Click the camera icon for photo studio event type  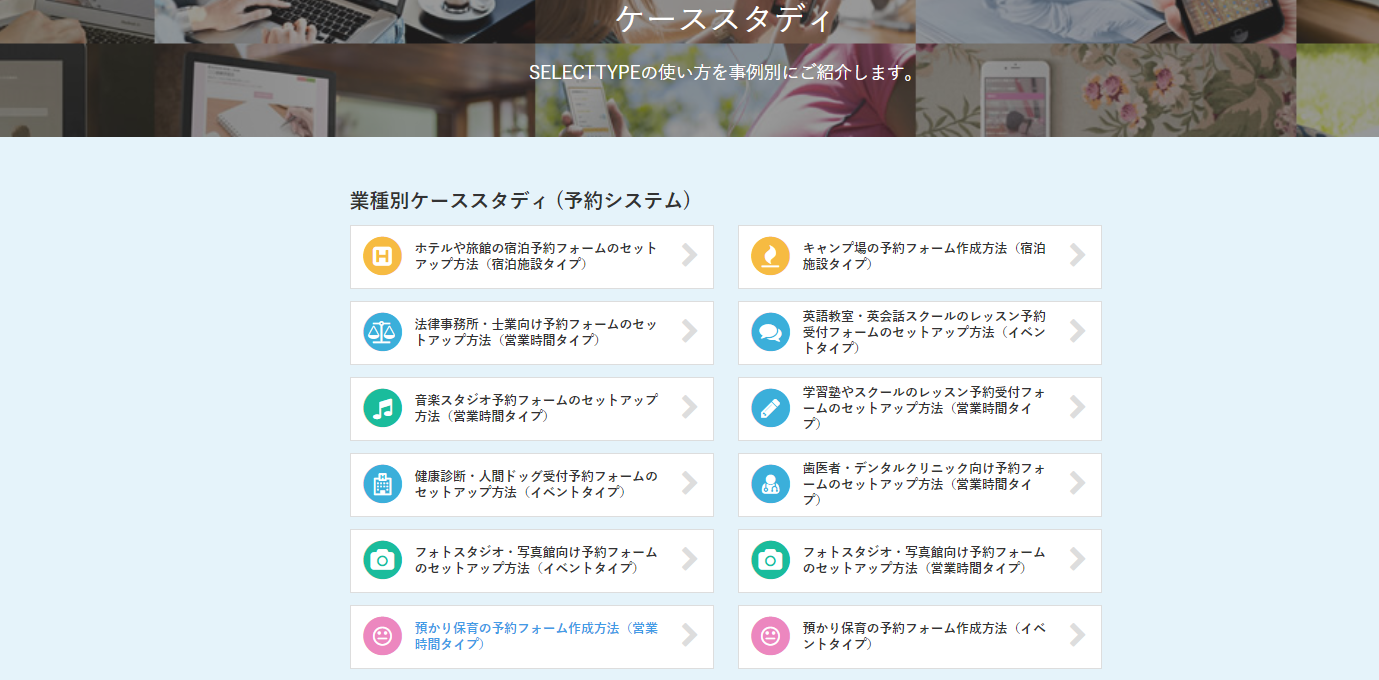click(381, 560)
